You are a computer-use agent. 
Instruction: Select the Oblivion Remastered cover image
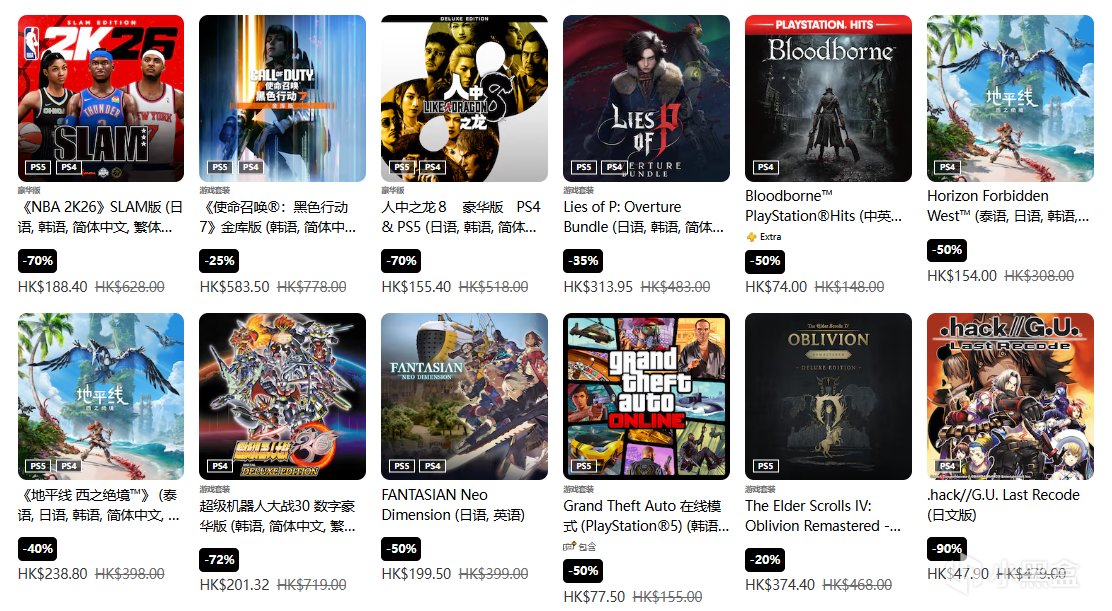[x=828, y=396]
